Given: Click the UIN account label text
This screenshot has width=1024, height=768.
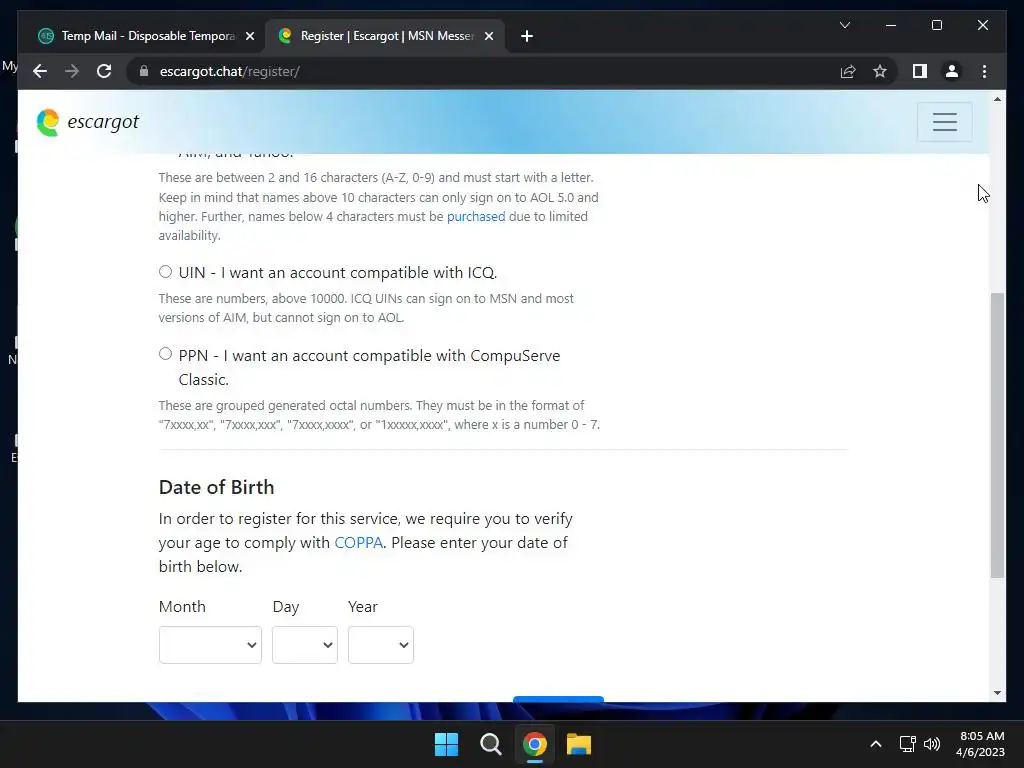Looking at the screenshot, I should point(338,272).
